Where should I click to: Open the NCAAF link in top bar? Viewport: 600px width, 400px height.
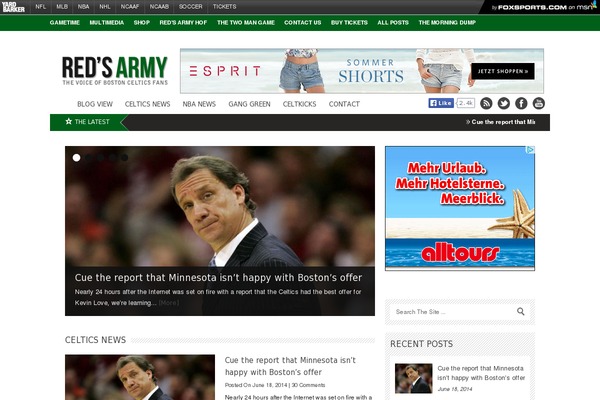coord(130,7)
